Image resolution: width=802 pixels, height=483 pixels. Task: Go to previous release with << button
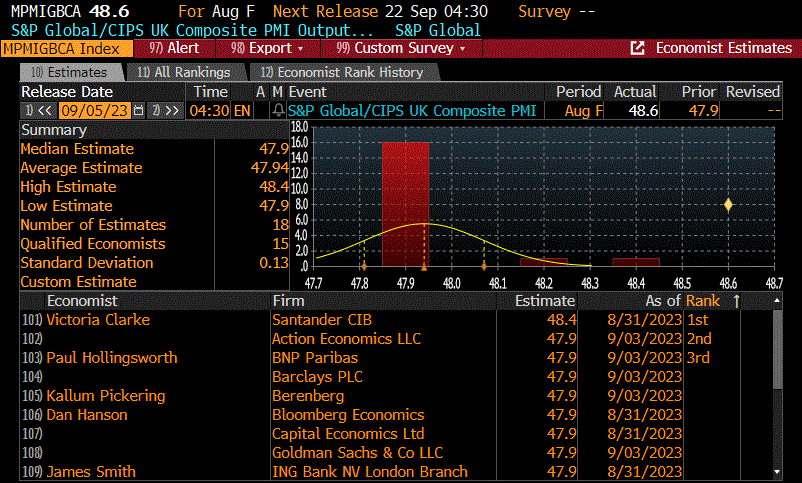39,111
